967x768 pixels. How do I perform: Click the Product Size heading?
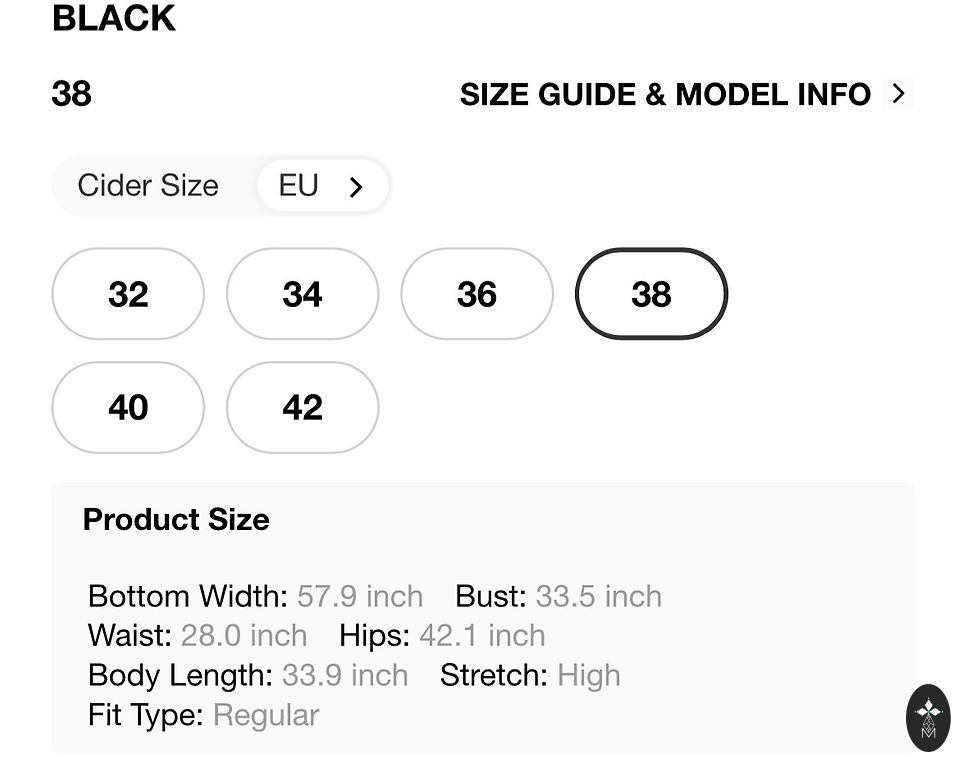click(176, 520)
